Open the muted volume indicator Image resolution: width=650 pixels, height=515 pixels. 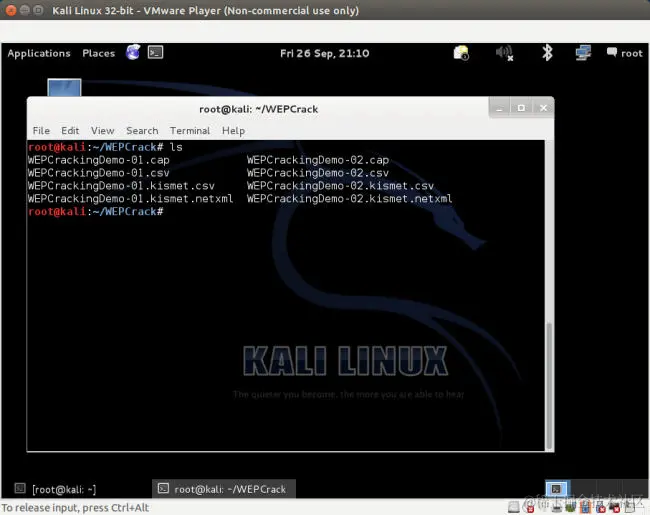coord(504,53)
